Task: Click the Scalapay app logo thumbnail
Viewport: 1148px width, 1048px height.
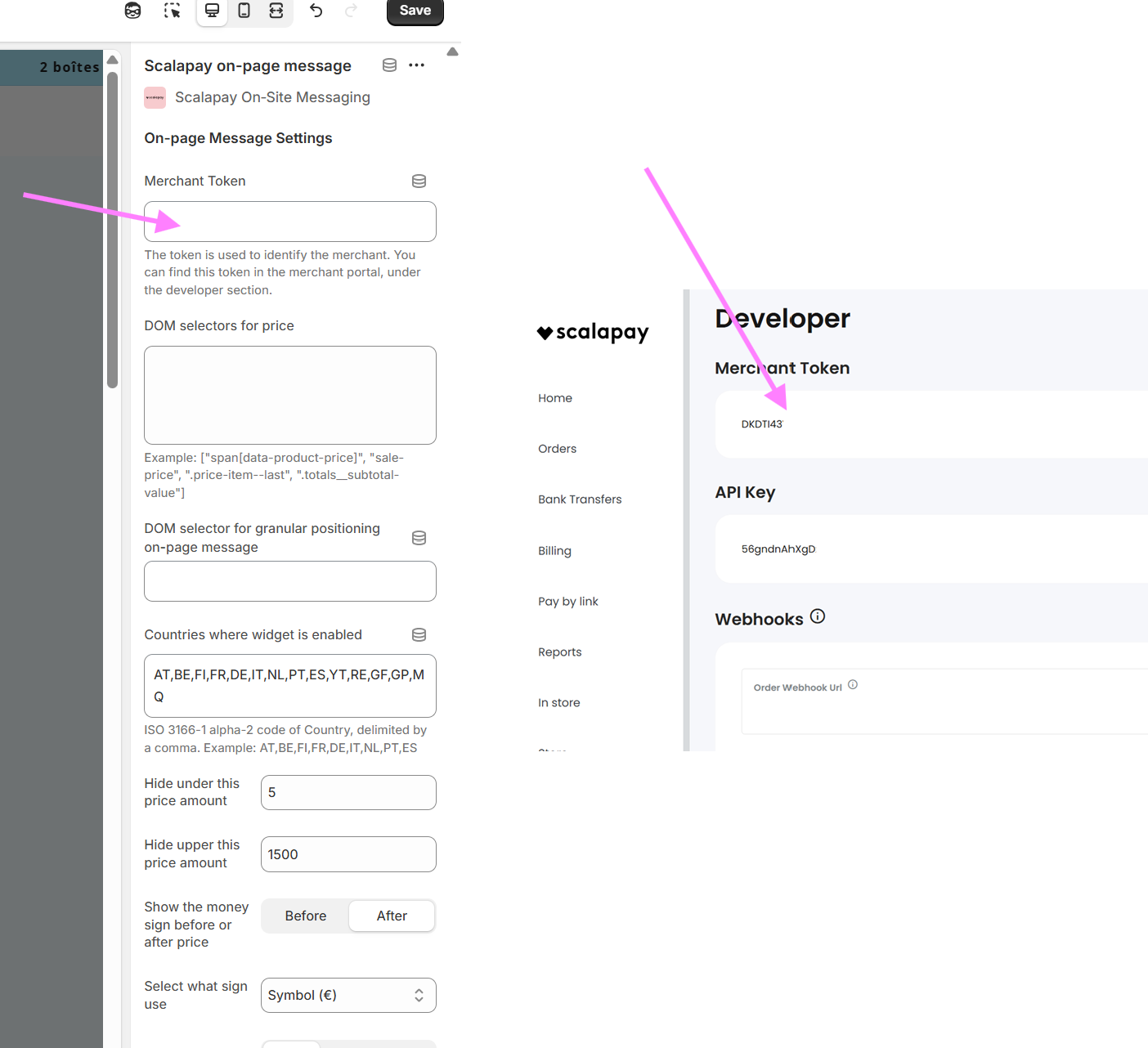Action: point(155,97)
